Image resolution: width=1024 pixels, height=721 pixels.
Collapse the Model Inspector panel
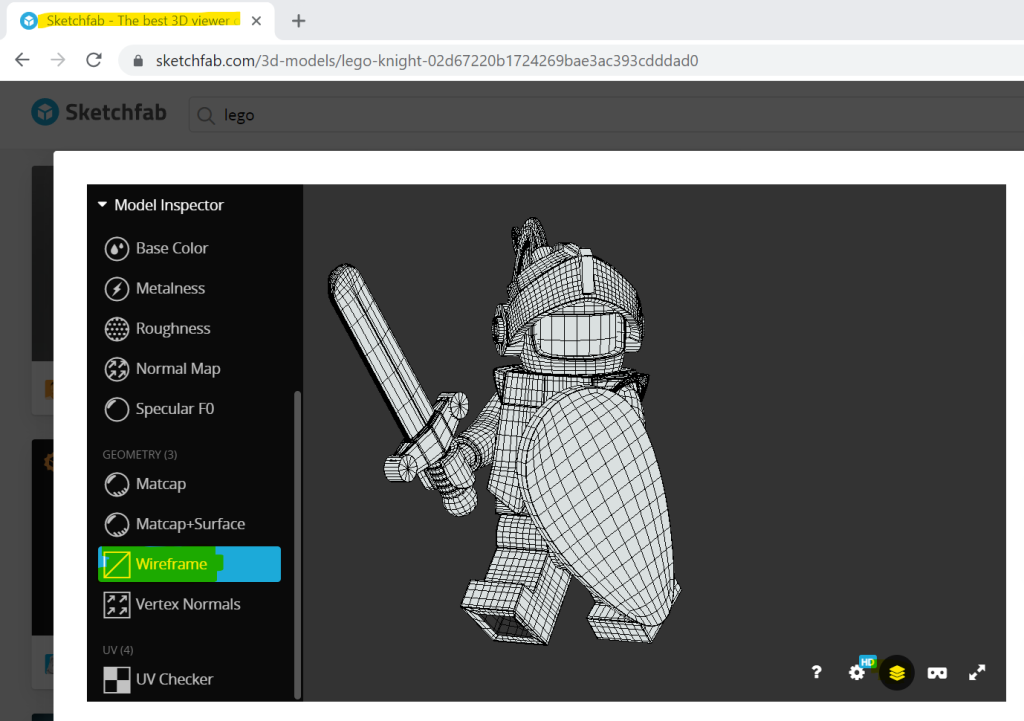(x=103, y=205)
